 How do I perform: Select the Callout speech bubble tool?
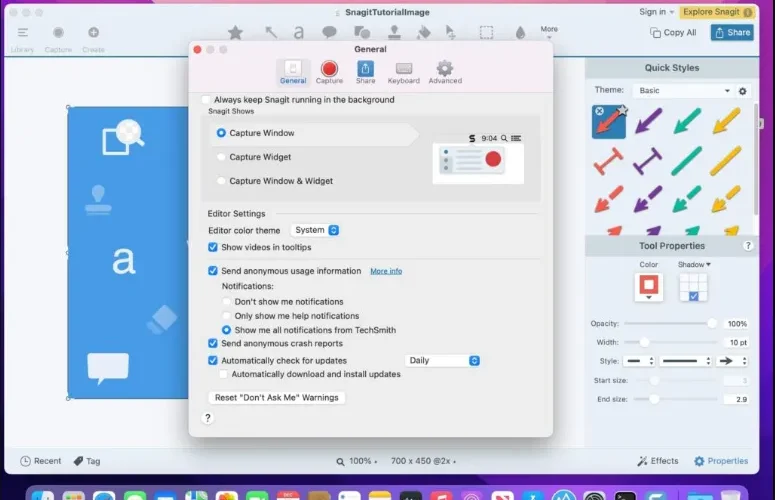click(x=329, y=33)
